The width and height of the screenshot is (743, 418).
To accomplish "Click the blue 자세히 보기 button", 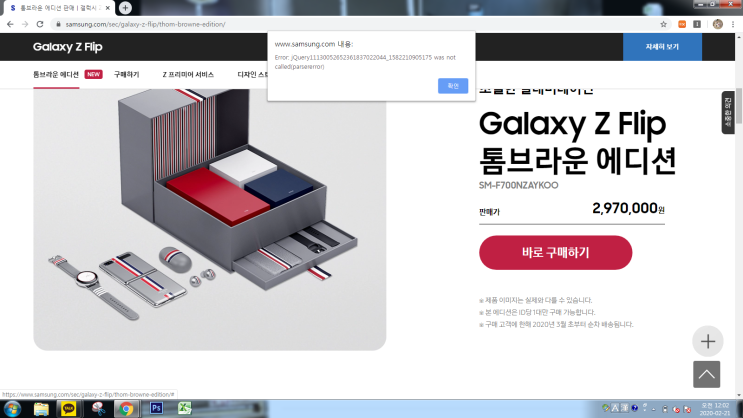I will point(662,47).
